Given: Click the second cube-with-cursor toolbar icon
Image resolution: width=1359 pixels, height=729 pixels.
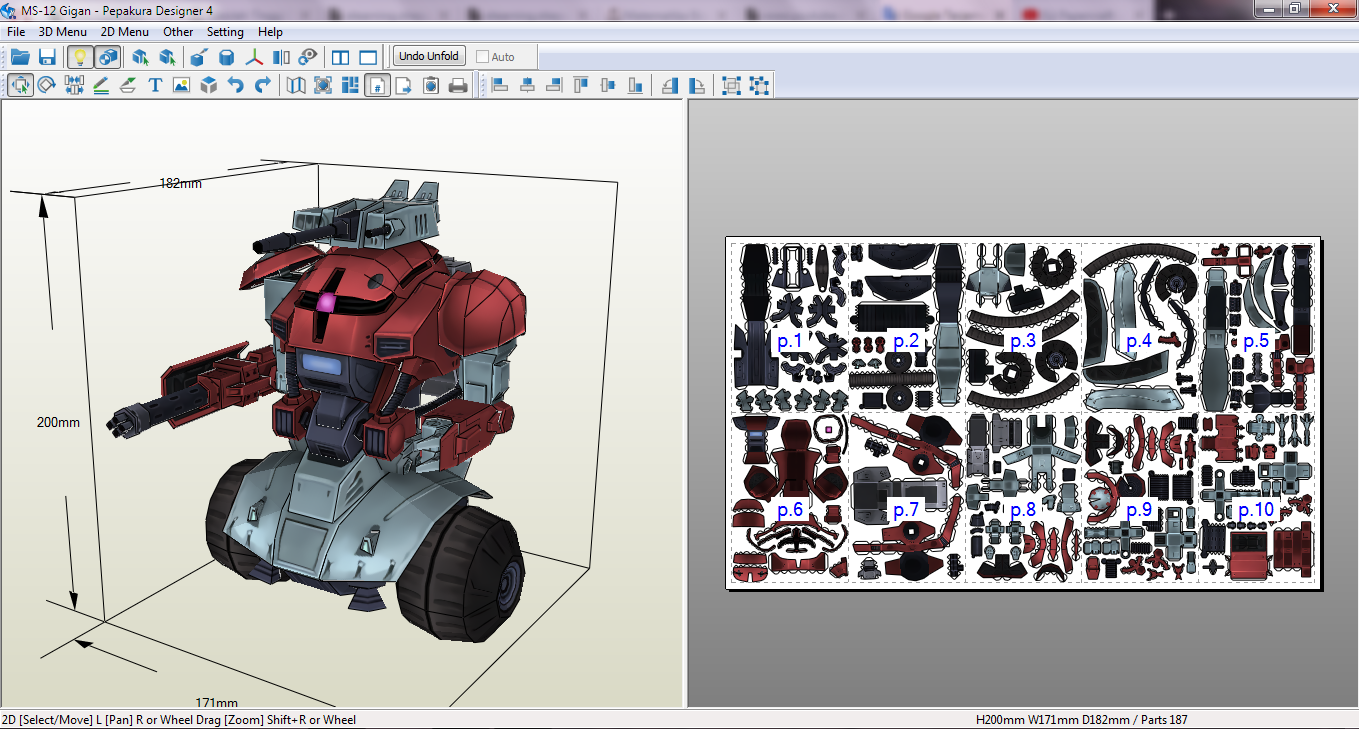Looking at the screenshot, I should tap(167, 57).
